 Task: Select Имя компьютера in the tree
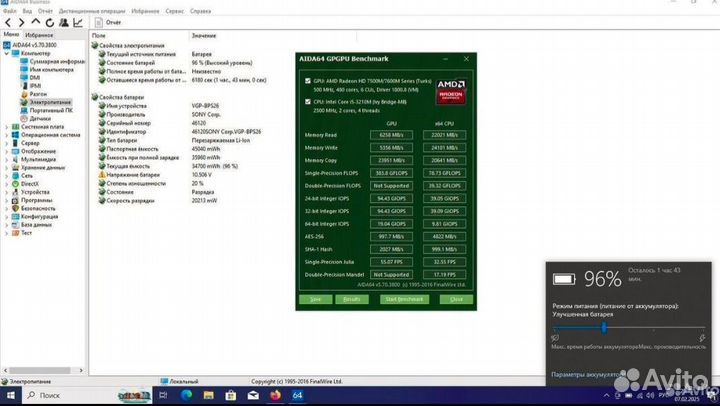(47, 69)
